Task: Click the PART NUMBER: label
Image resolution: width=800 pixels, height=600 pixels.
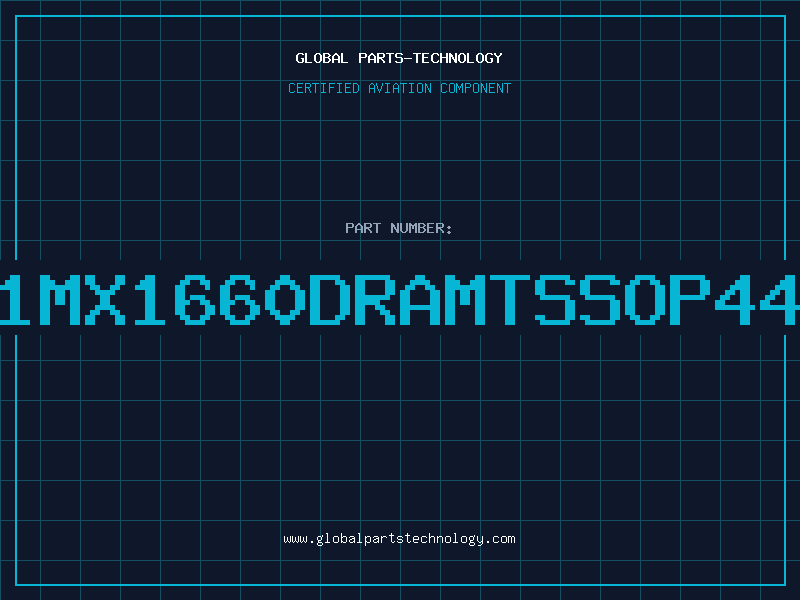Action: pos(399,228)
